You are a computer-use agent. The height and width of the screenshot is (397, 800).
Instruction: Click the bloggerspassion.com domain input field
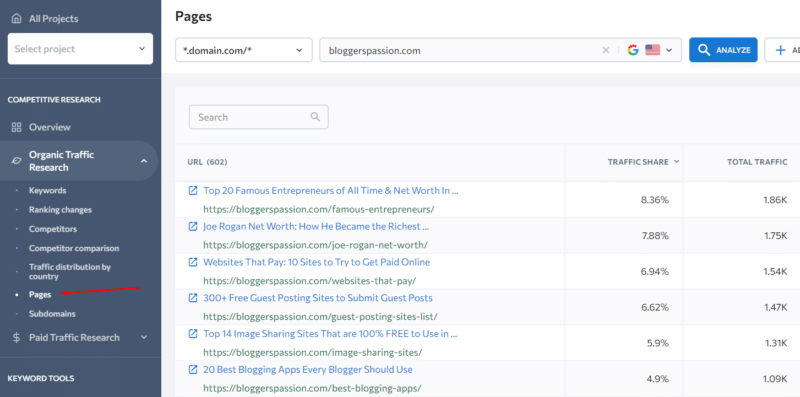click(x=459, y=50)
